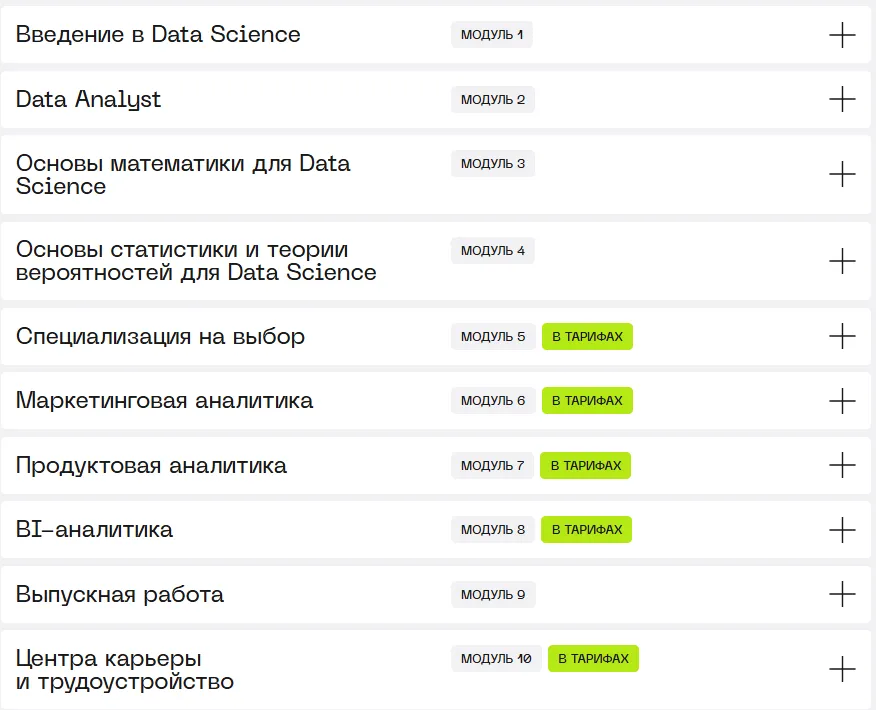Image resolution: width=876 pixels, height=710 pixels.
Task: Expand the Центра карьеры и трудоустройство row
Action: (842, 669)
